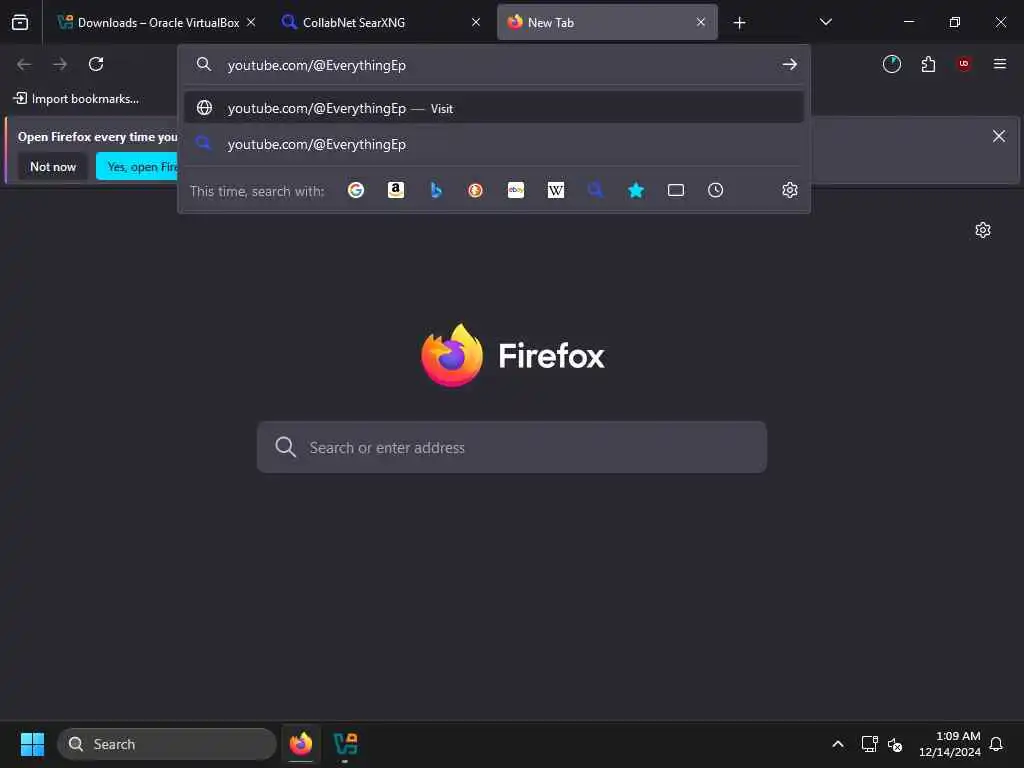Switch to CollabNet SearXNG tab
This screenshot has width=1024, height=768.
pyautogui.click(x=381, y=22)
